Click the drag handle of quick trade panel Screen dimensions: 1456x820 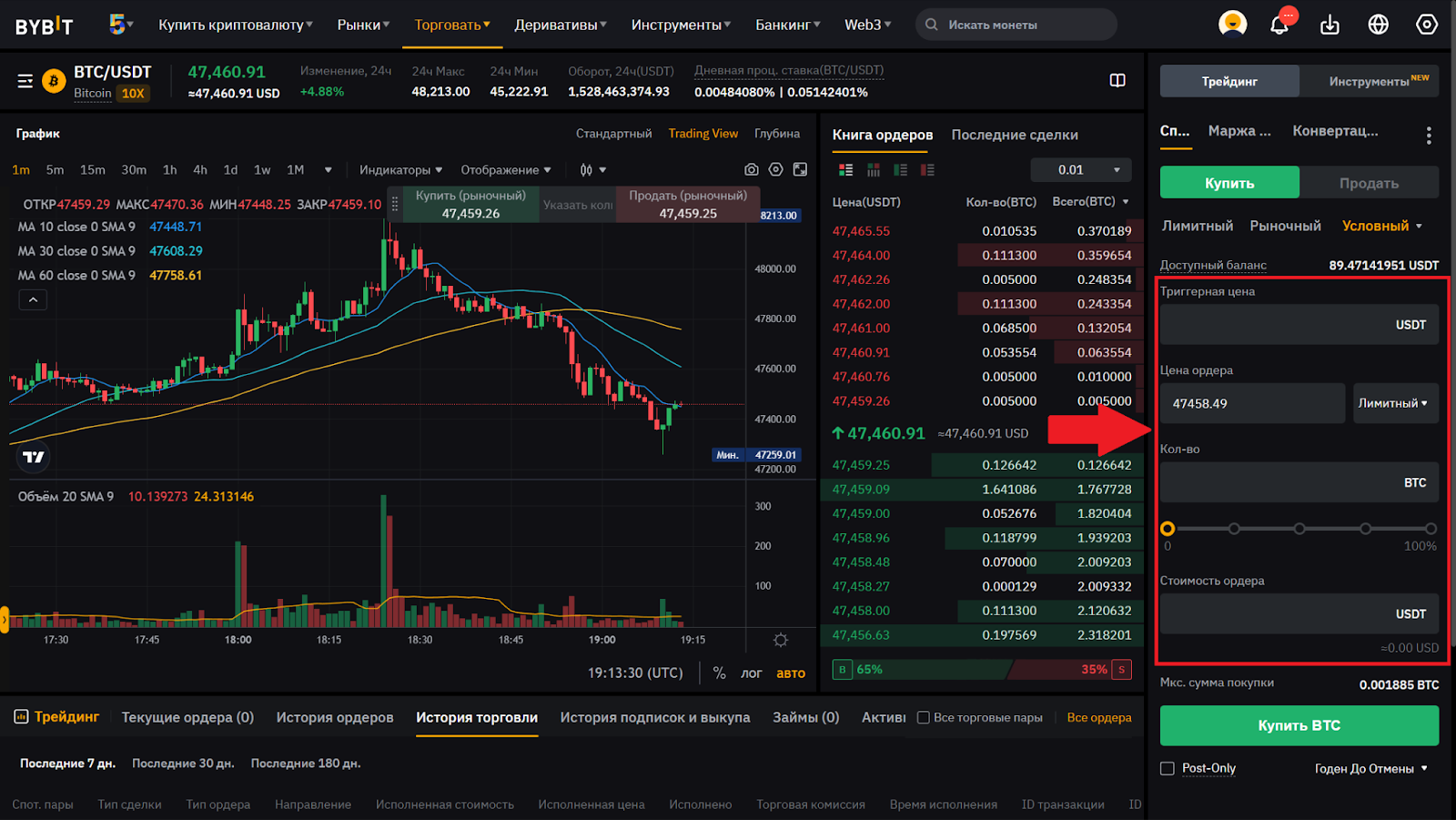(x=395, y=205)
